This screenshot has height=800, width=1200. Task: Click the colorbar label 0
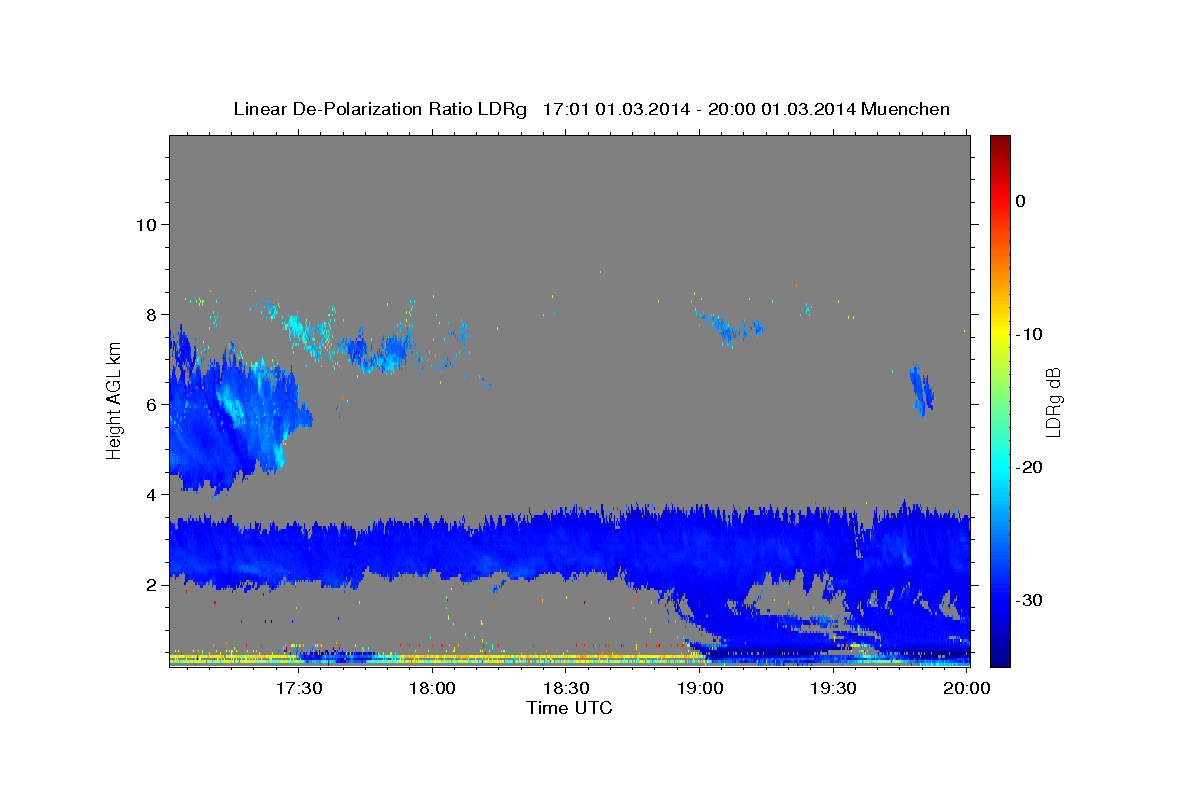tap(1021, 201)
